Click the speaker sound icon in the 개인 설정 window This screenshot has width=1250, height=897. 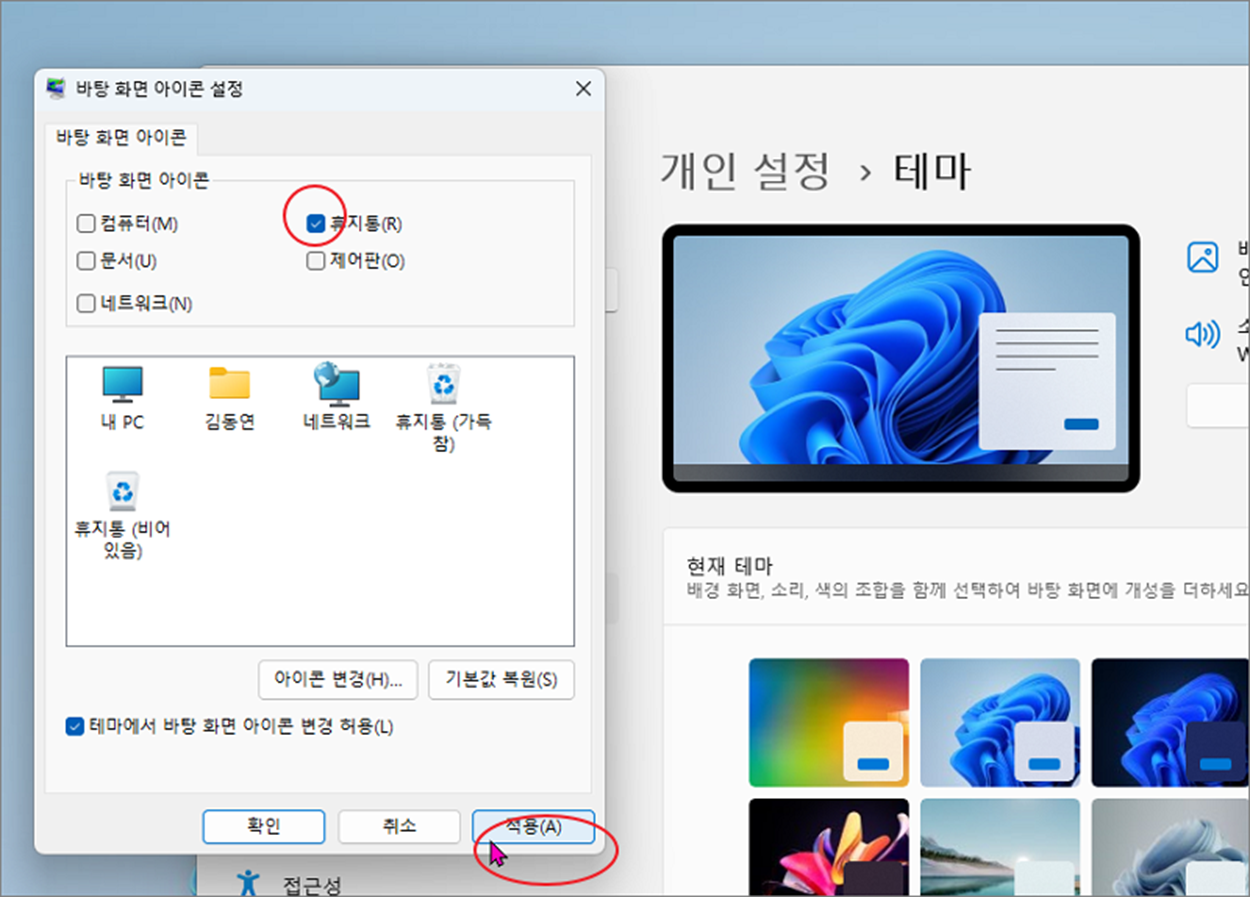[1202, 334]
